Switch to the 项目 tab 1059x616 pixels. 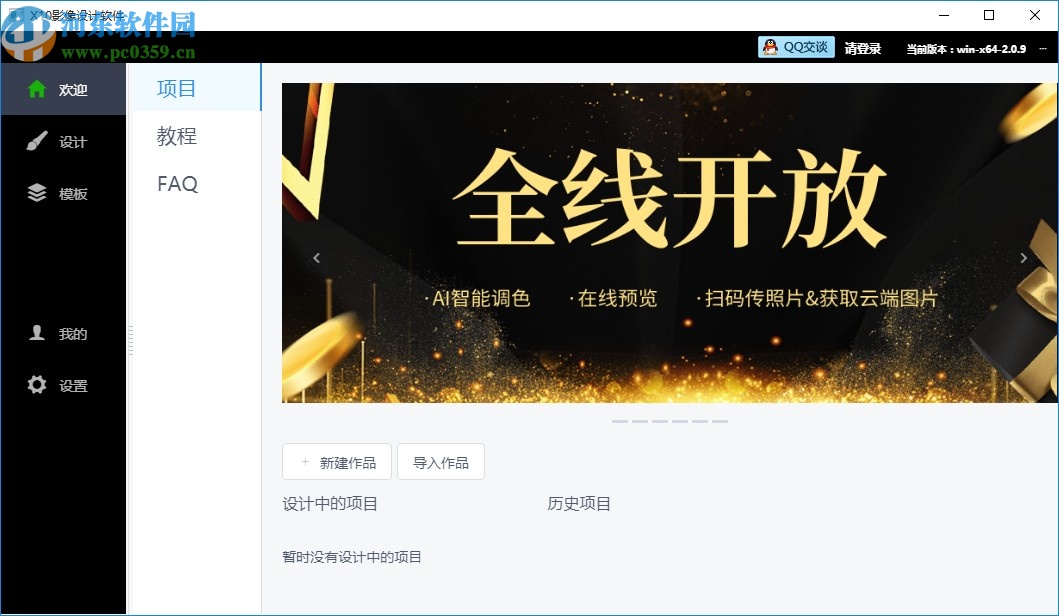coord(175,88)
